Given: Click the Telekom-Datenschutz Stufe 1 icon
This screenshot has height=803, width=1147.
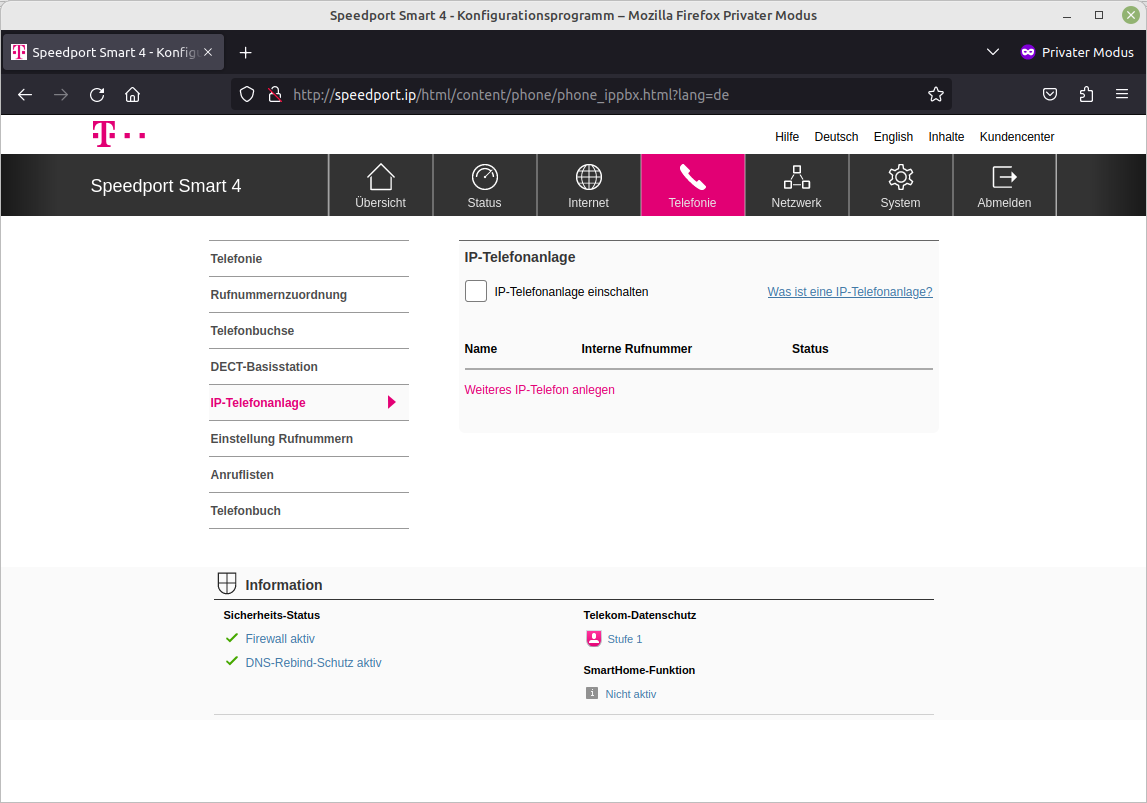Looking at the screenshot, I should (x=593, y=638).
